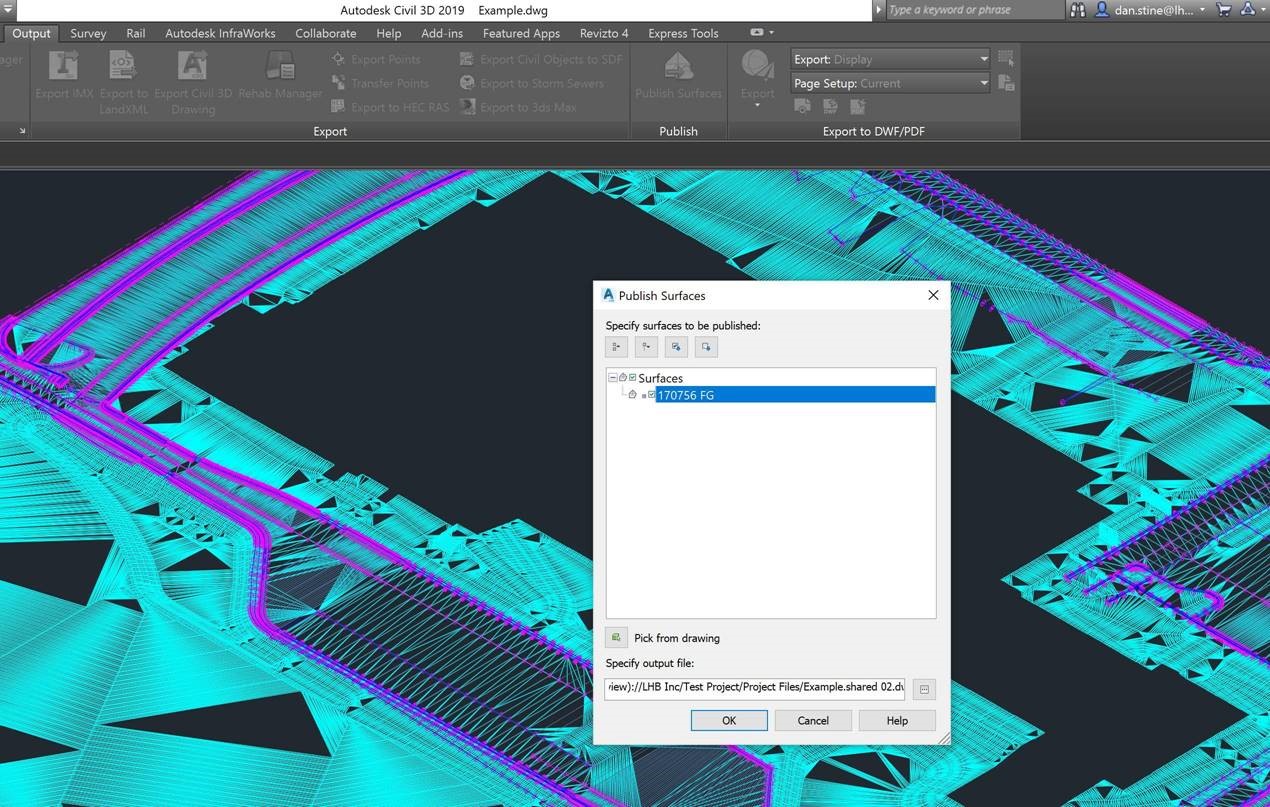1270x807 pixels.
Task: Click the search binoculars icon in title bar
Action: [x=1077, y=10]
